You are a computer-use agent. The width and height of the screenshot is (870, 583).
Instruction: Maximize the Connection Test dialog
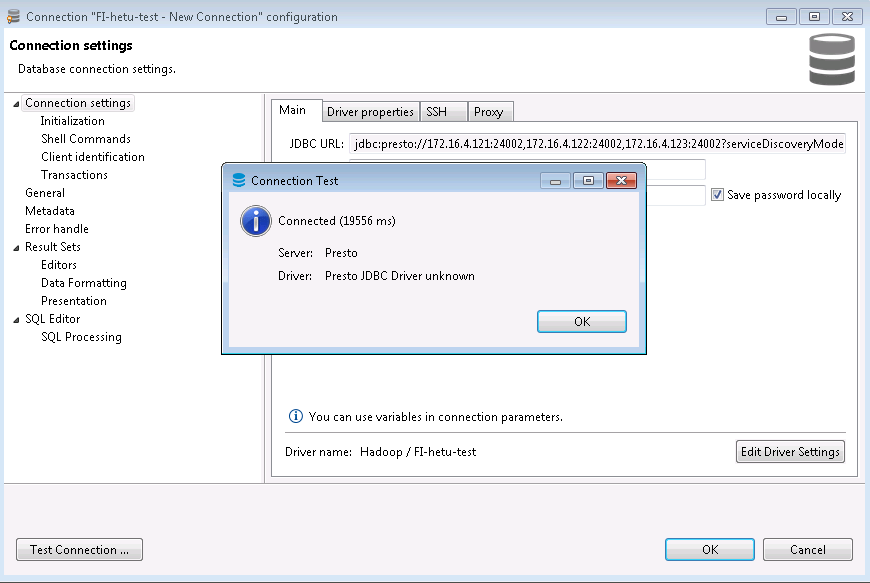(x=588, y=181)
